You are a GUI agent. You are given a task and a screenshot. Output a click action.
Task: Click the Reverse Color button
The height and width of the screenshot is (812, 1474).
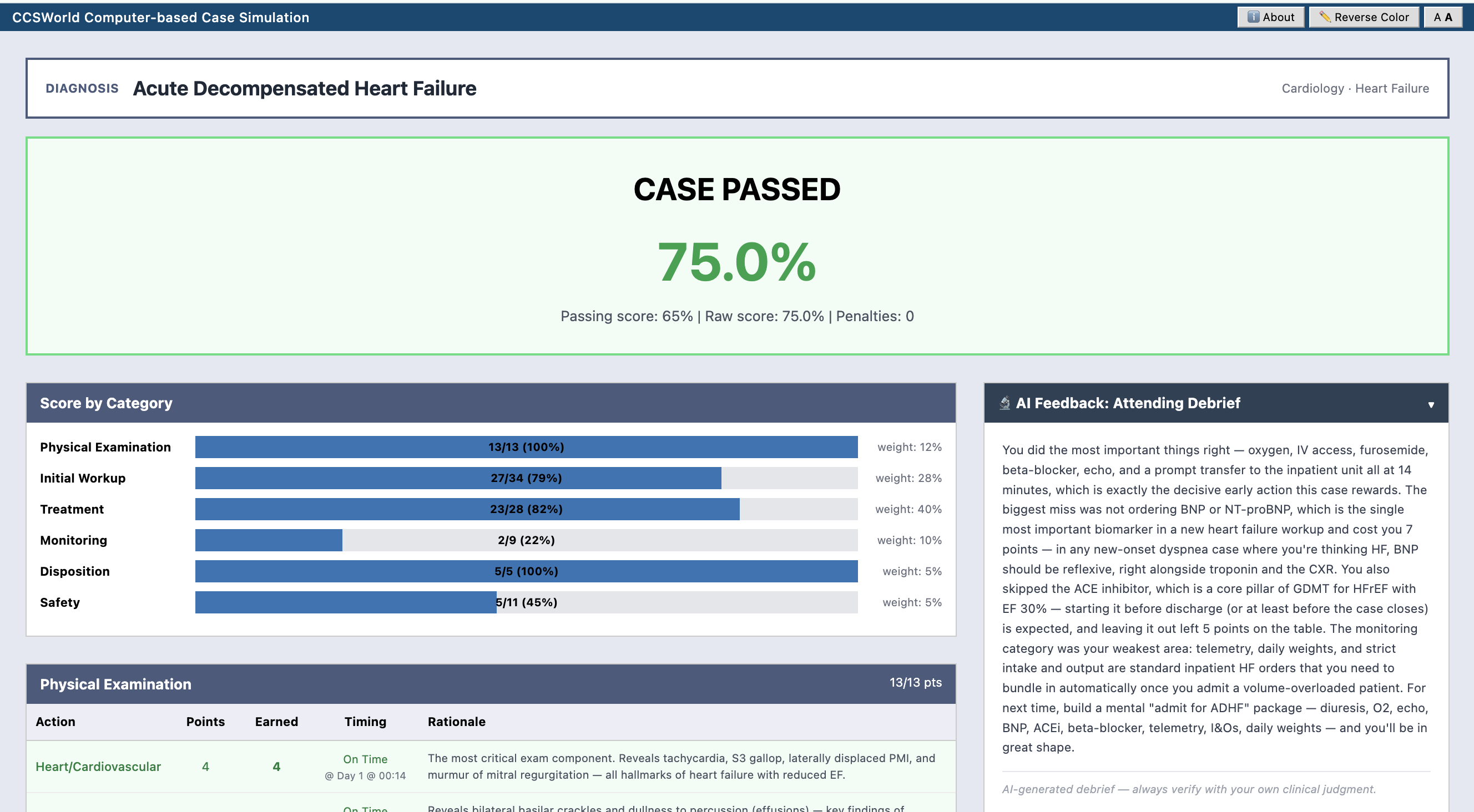click(x=1364, y=17)
